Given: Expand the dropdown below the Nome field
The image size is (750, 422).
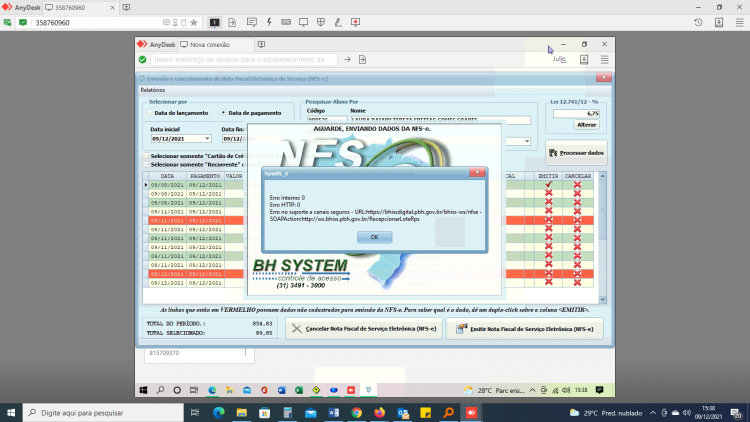Looking at the screenshot, I should tap(527, 141).
